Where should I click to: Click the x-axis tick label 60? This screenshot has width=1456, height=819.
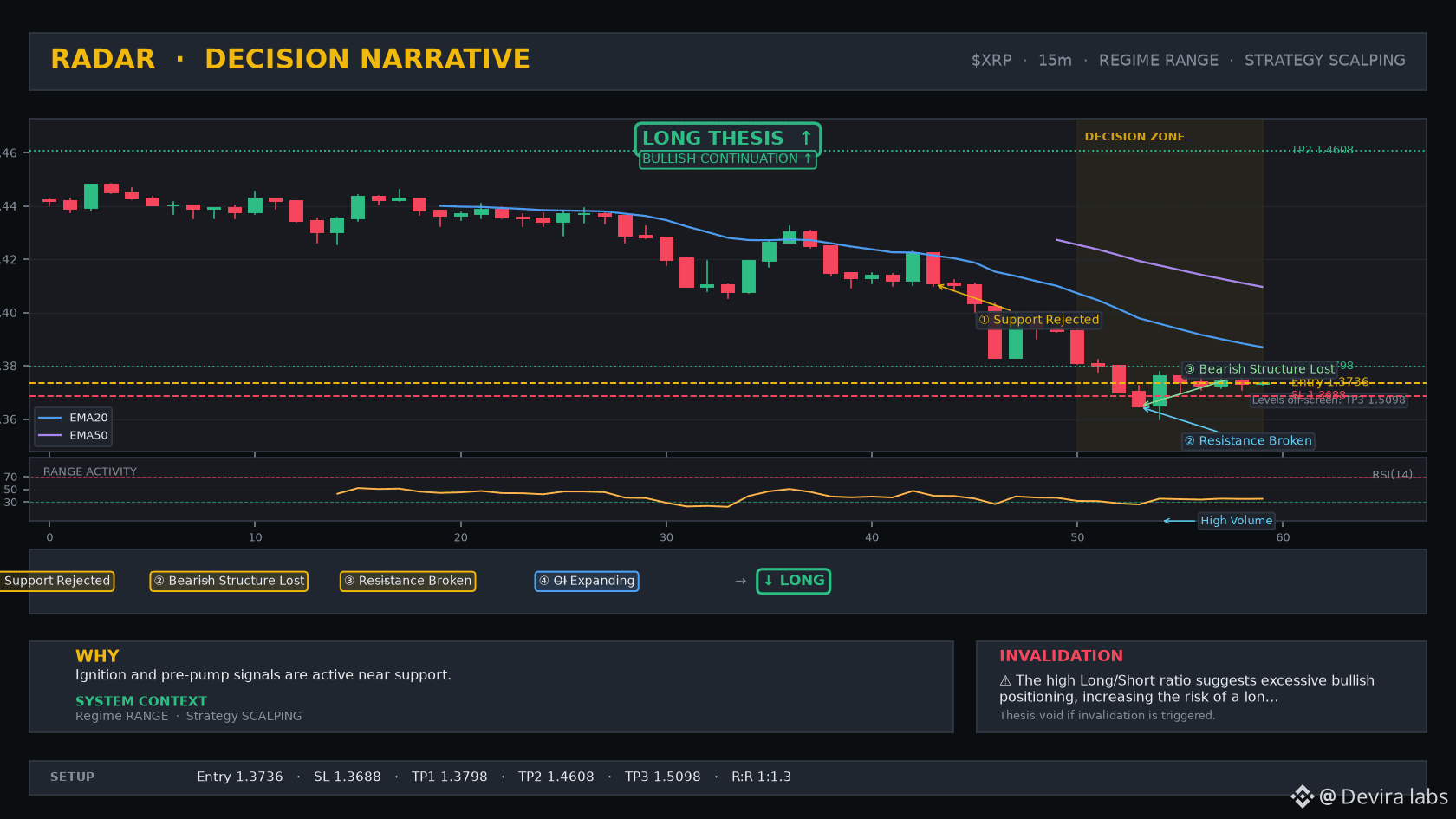pos(1283,537)
